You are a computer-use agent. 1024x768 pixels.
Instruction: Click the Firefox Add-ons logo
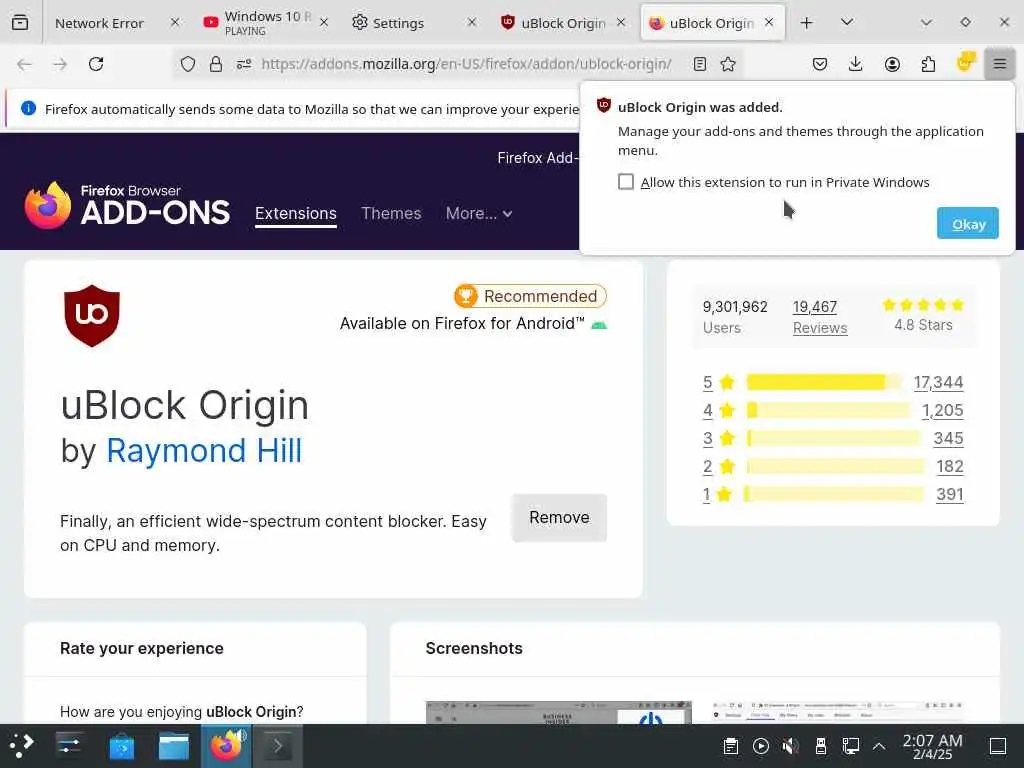pos(127,205)
